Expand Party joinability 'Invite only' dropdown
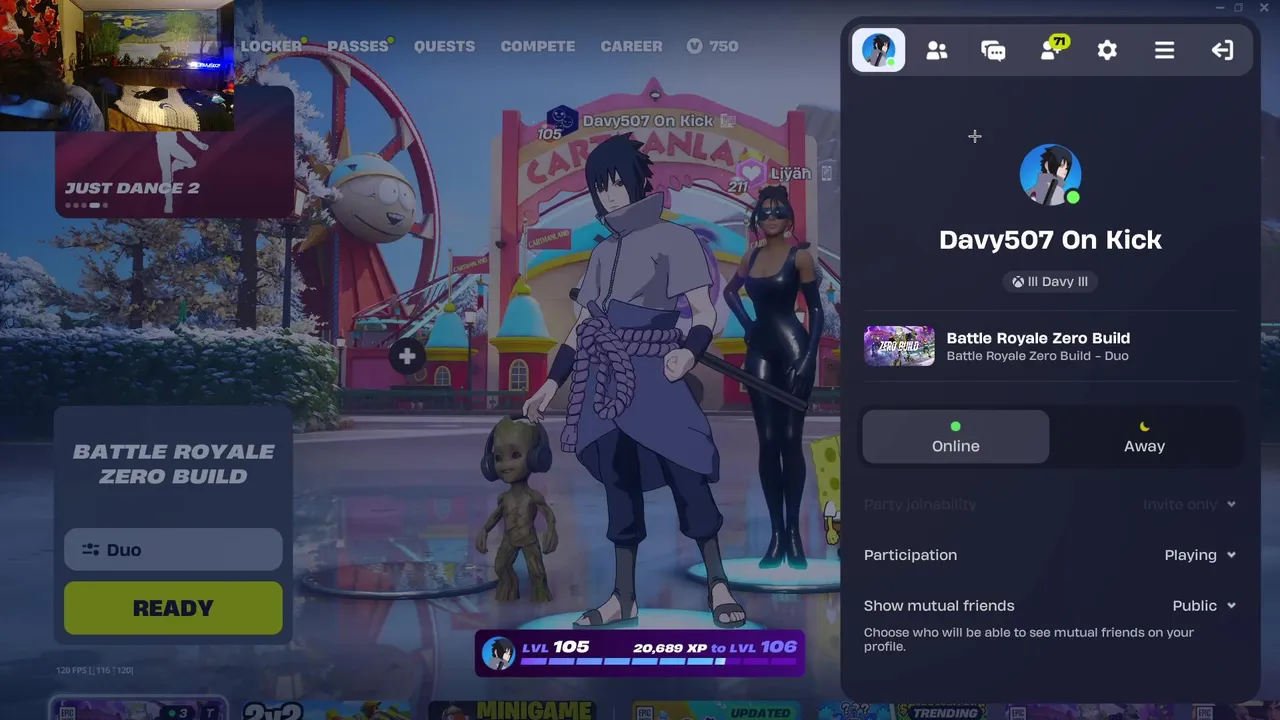The height and width of the screenshot is (720, 1280). [1189, 504]
